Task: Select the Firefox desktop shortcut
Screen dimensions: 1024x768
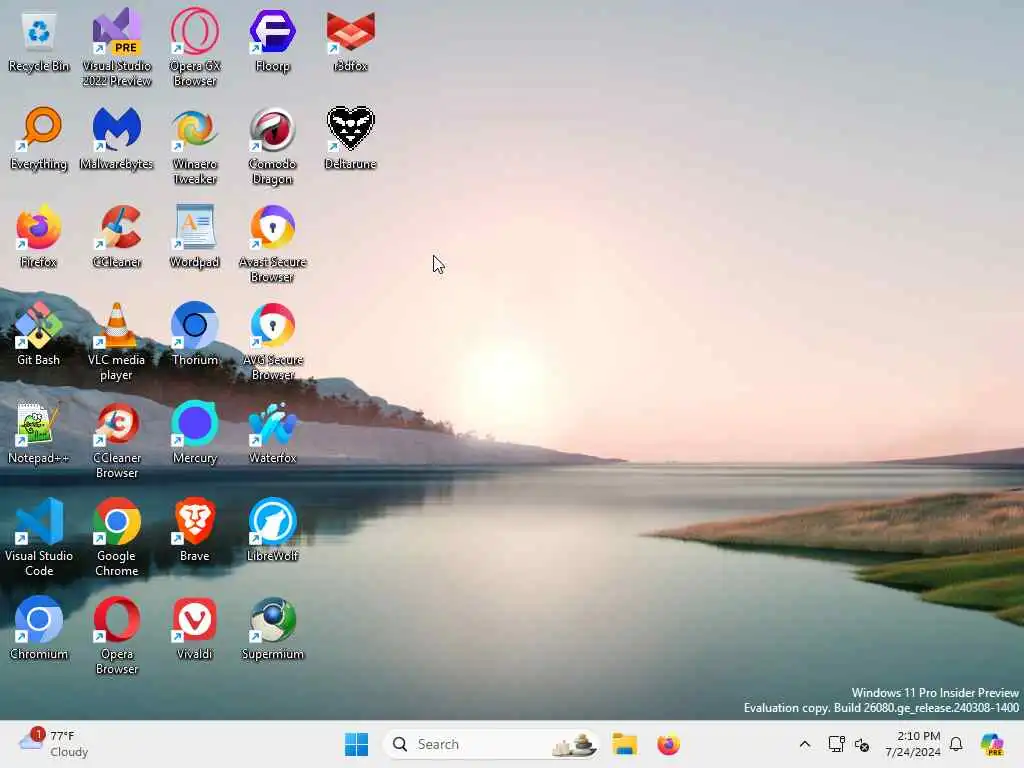Action: pyautogui.click(x=39, y=236)
